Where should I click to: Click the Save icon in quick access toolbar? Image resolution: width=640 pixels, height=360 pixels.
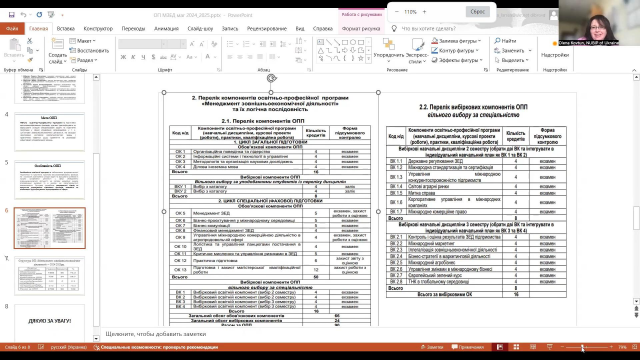click(11, 15)
